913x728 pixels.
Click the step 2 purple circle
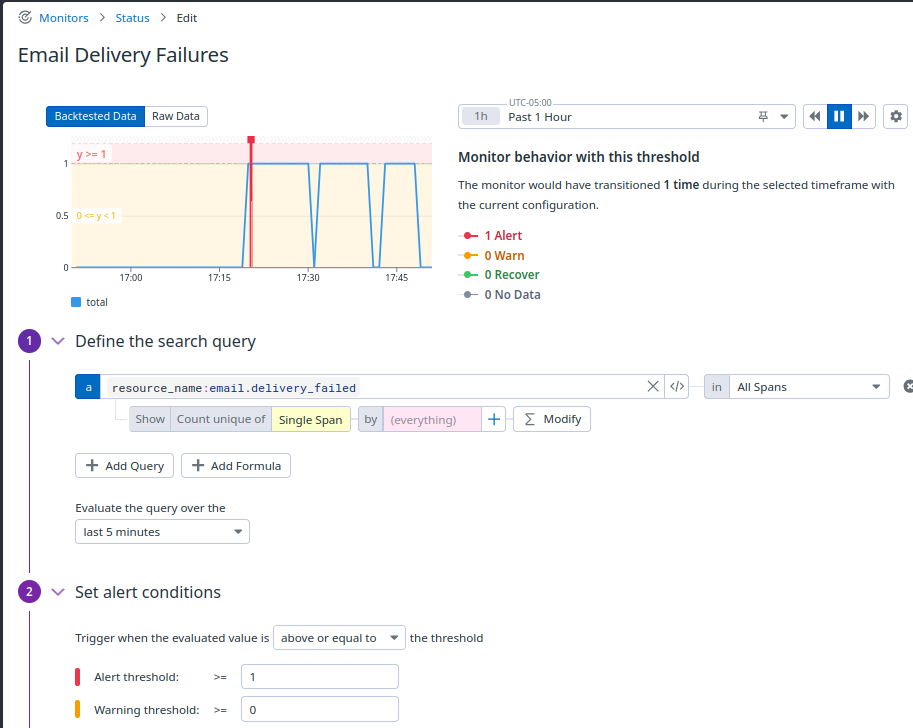[29, 592]
